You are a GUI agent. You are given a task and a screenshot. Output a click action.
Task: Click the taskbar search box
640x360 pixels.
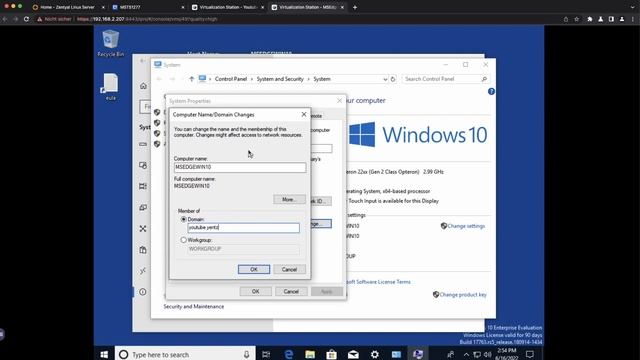[x=185, y=354]
